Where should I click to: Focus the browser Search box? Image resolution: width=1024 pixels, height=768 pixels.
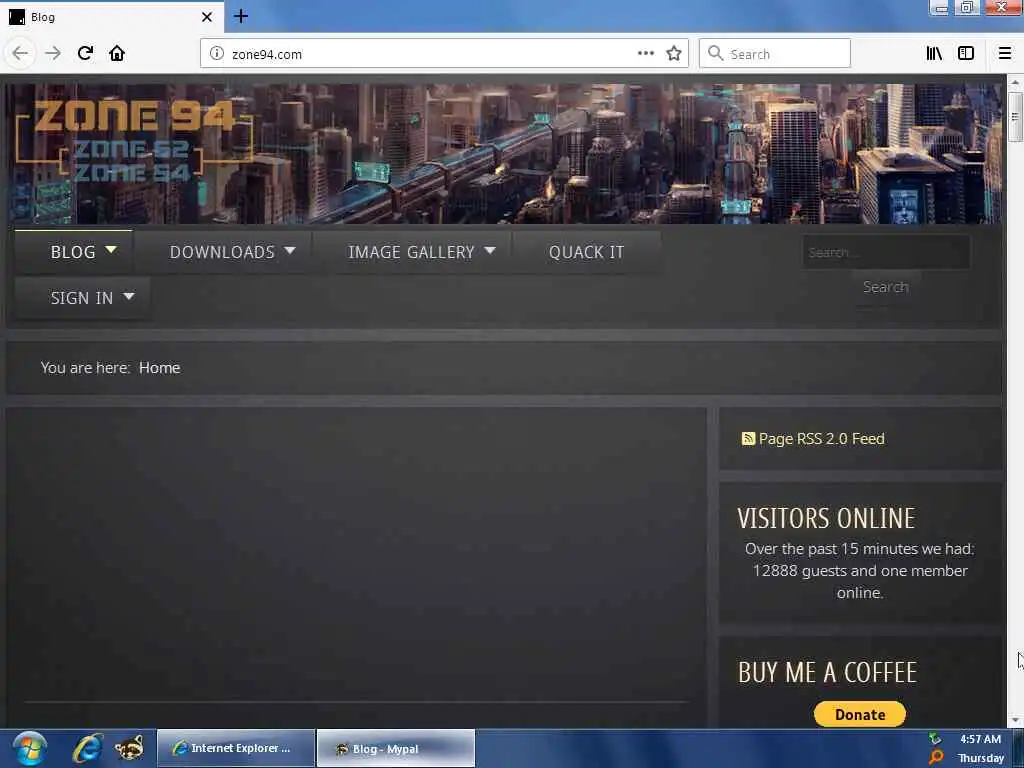[x=775, y=54]
